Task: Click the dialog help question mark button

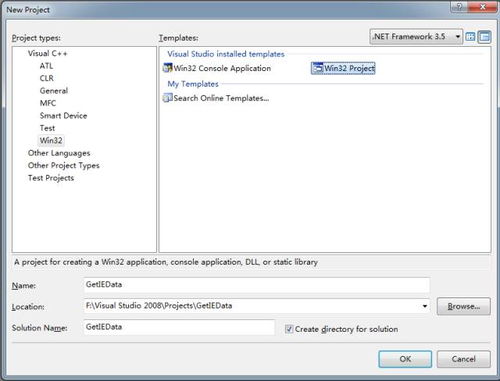Action: click(x=459, y=7)
